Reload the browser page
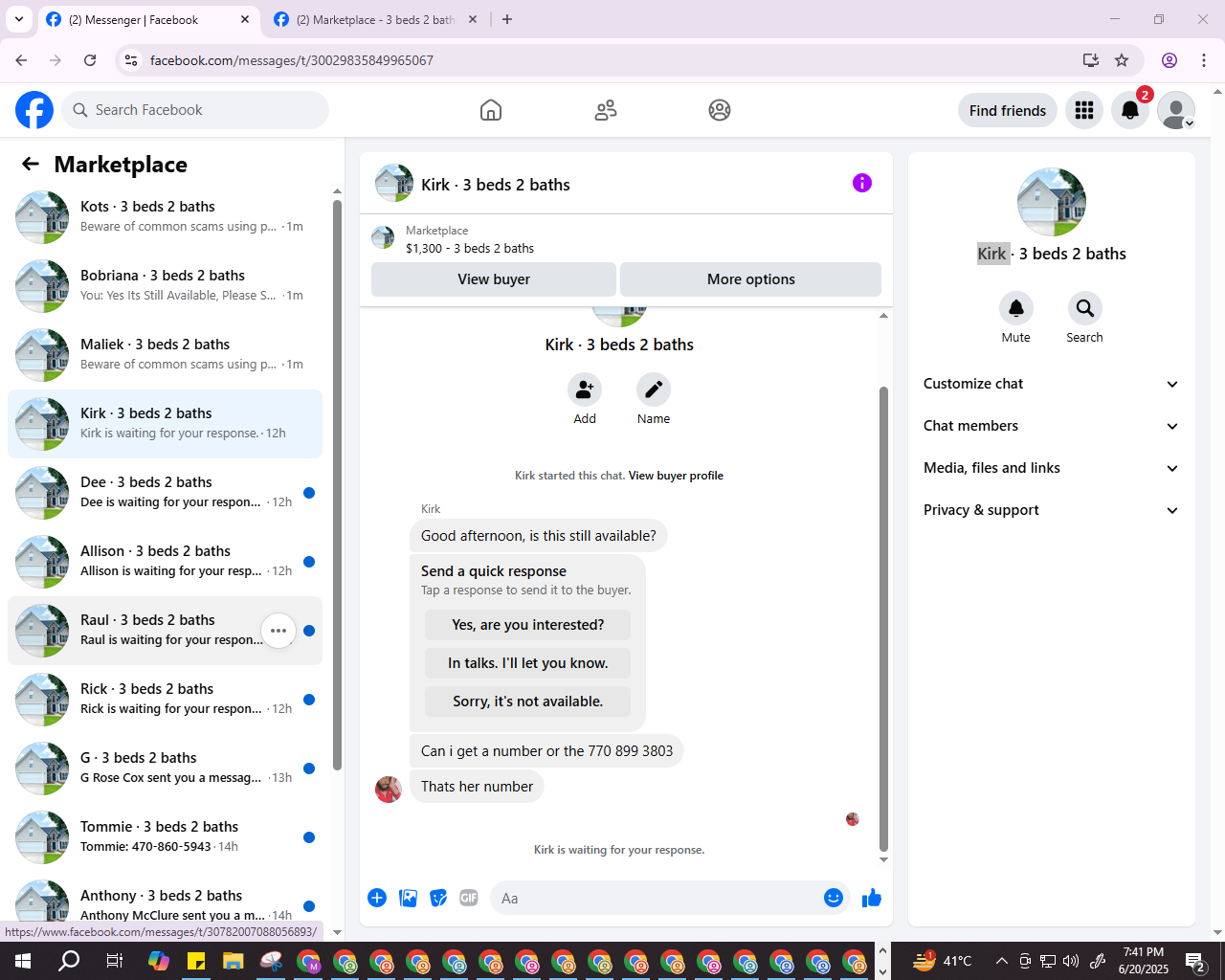1225x980 pixels. pos(90,60)
